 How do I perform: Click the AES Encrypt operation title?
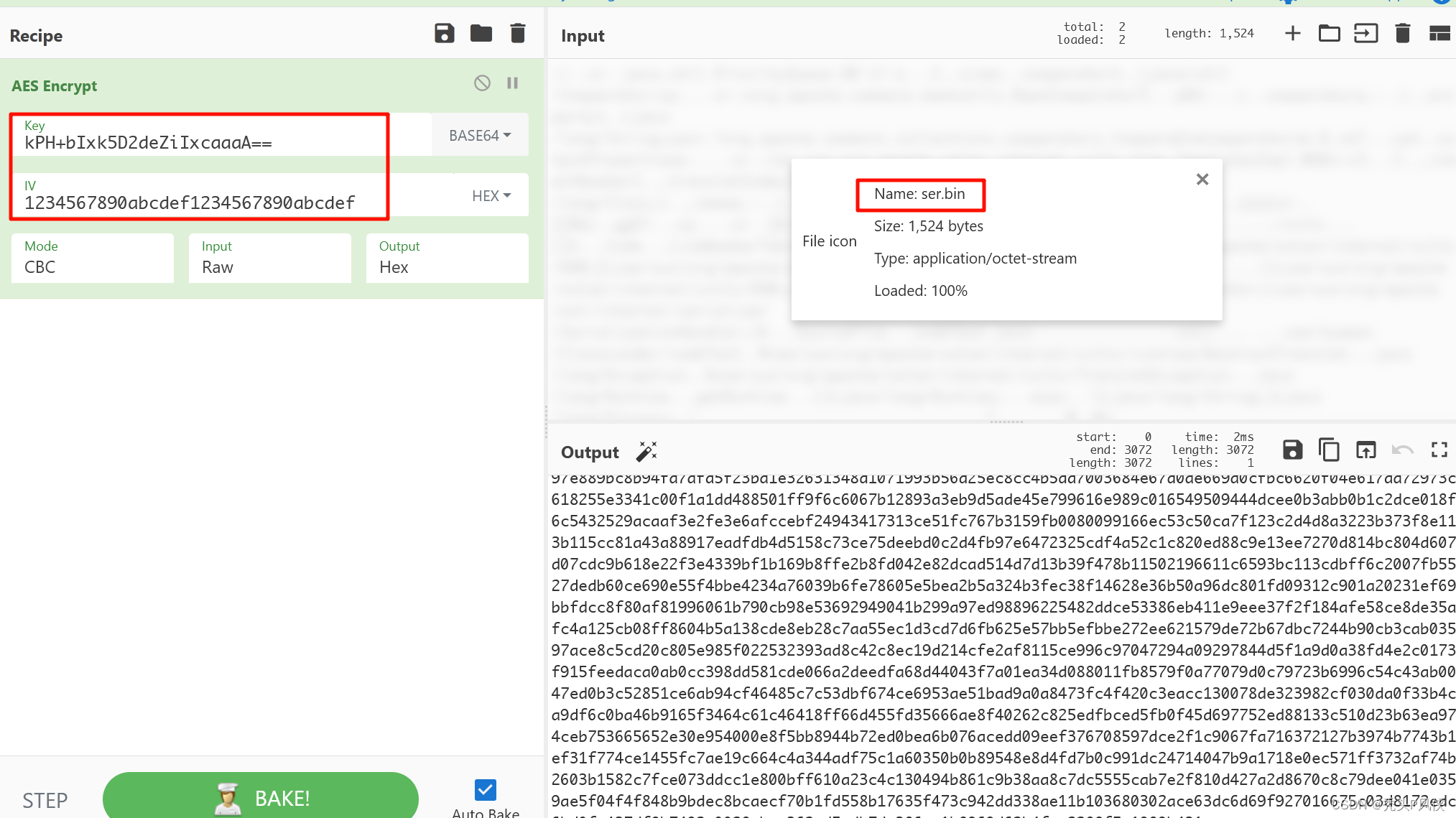tap(55, 86)
